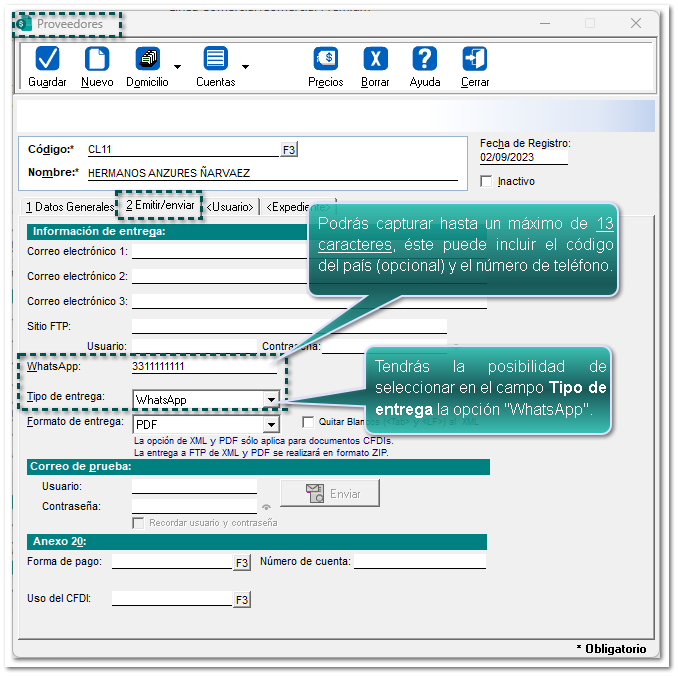678x676 pixels.
Task: Click the WhatsApp number input field
Action: (203, 367)
